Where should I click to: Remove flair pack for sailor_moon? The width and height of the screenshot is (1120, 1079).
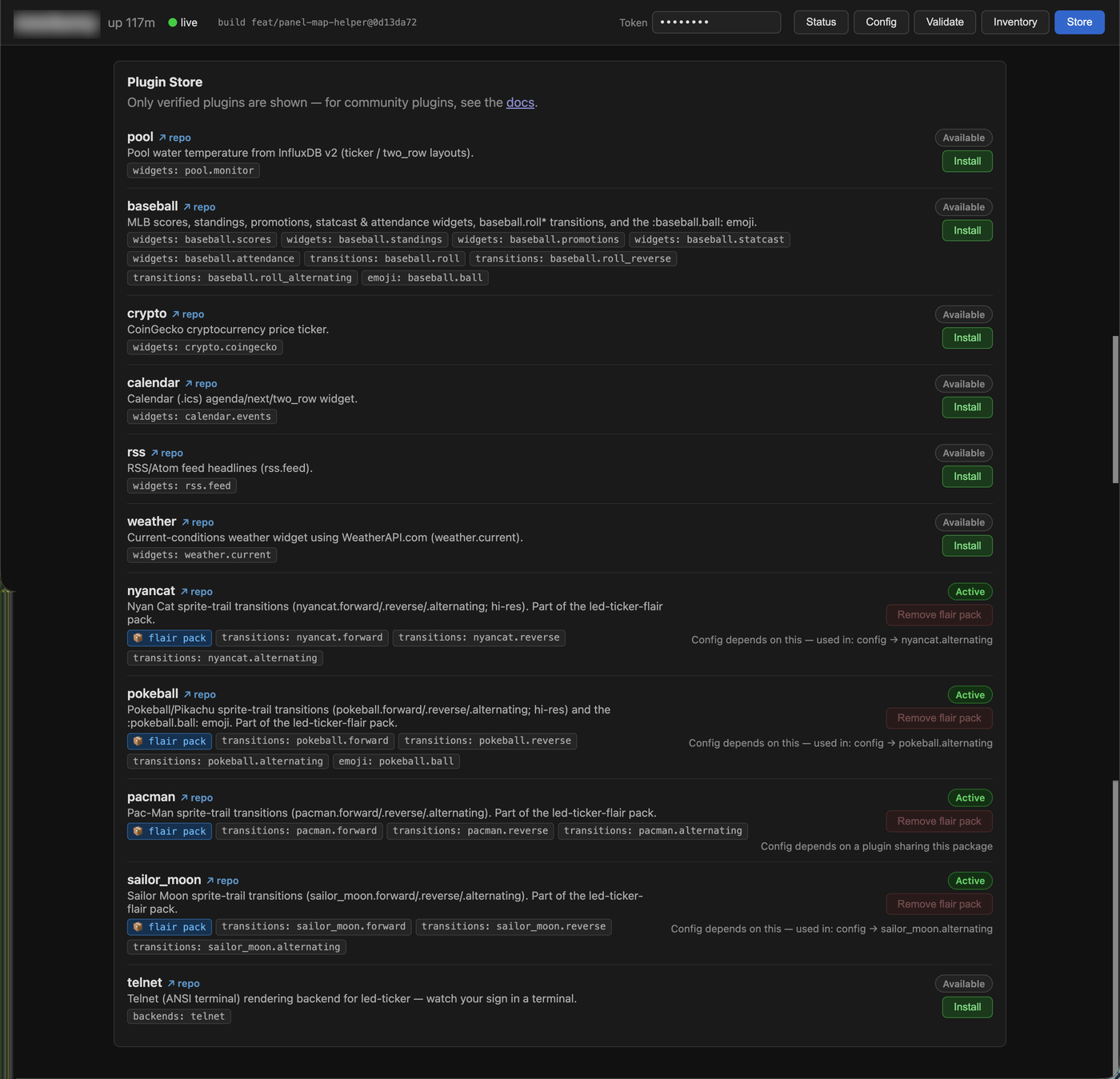pyautogui.click(x=939, y=904)
